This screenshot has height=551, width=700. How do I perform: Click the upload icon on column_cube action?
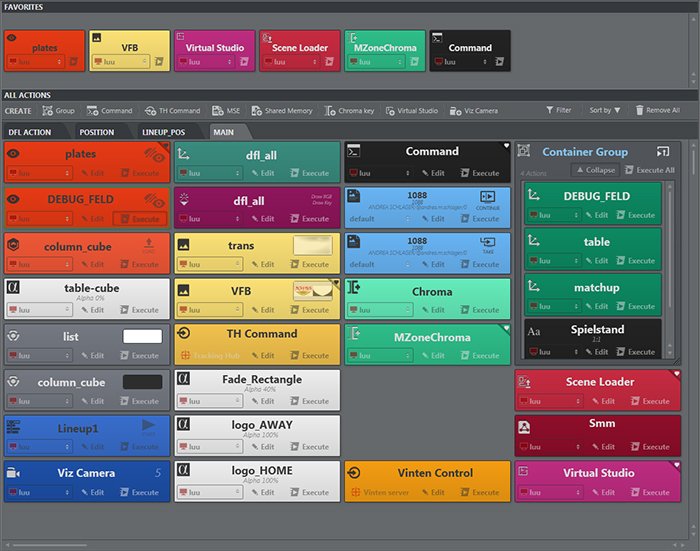coord(149,243)
